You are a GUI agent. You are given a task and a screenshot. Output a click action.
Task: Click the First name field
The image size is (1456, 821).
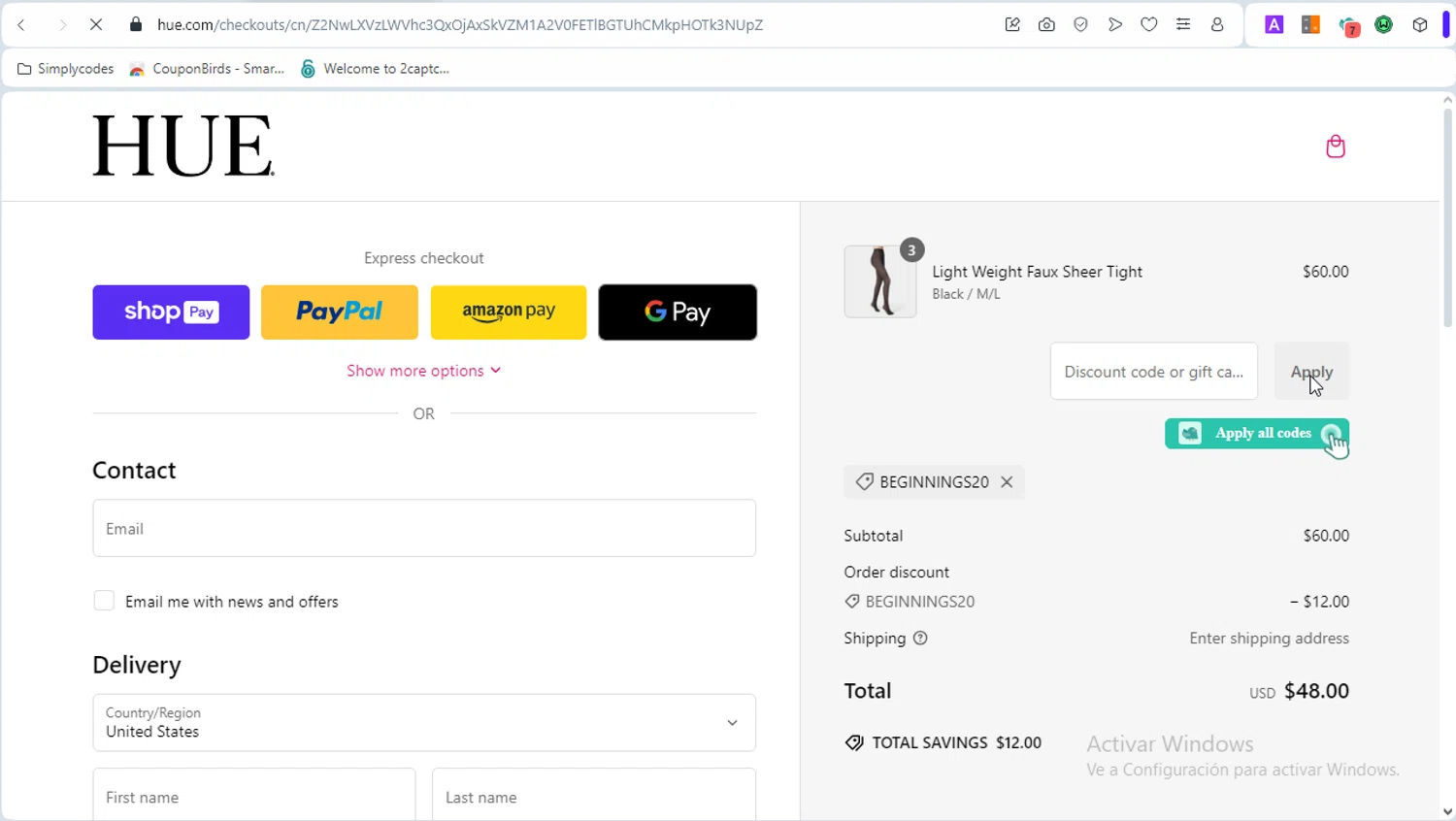click(x=254, y=795)
